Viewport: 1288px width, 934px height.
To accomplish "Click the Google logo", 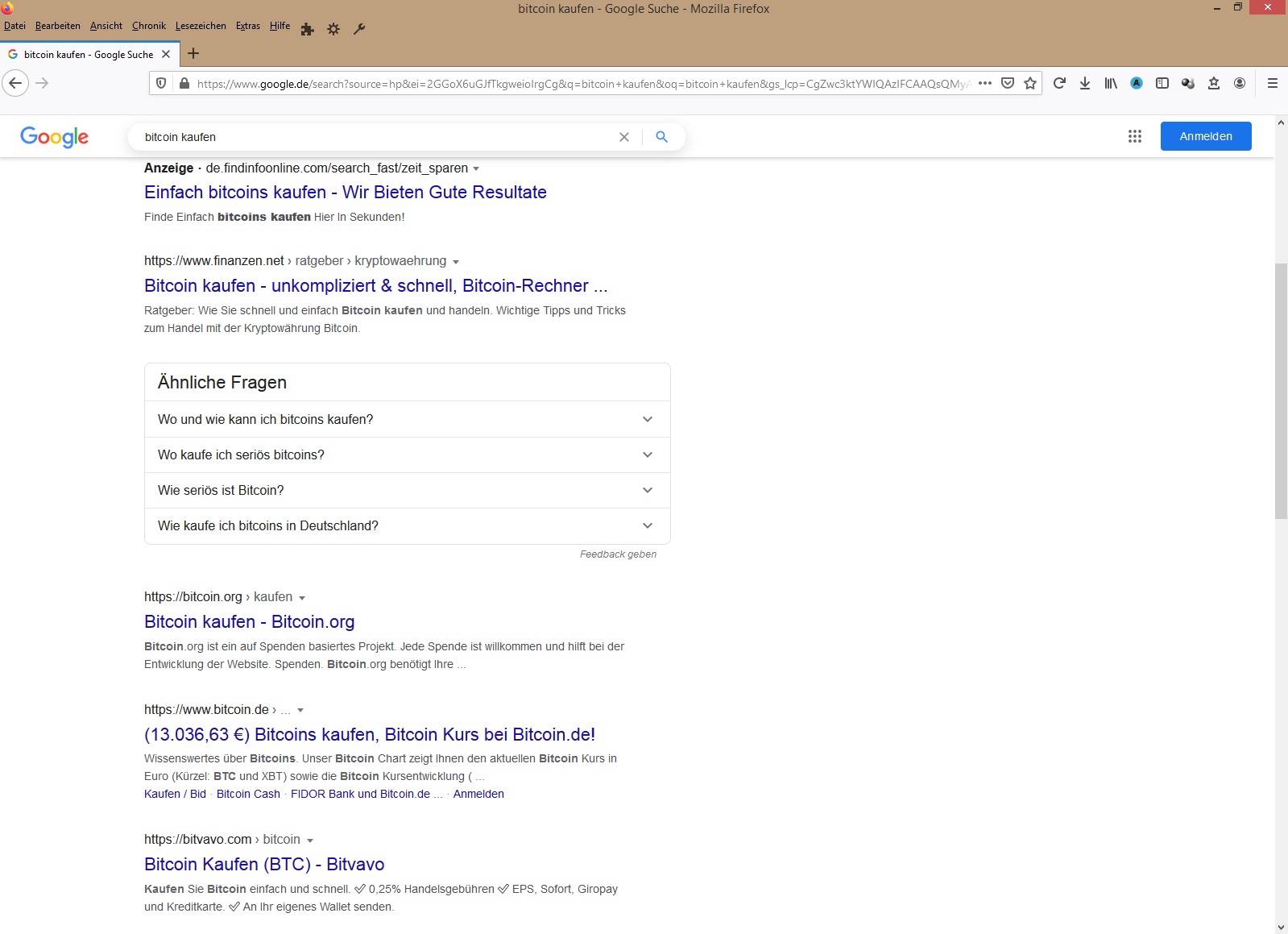I will click(55, 137).
